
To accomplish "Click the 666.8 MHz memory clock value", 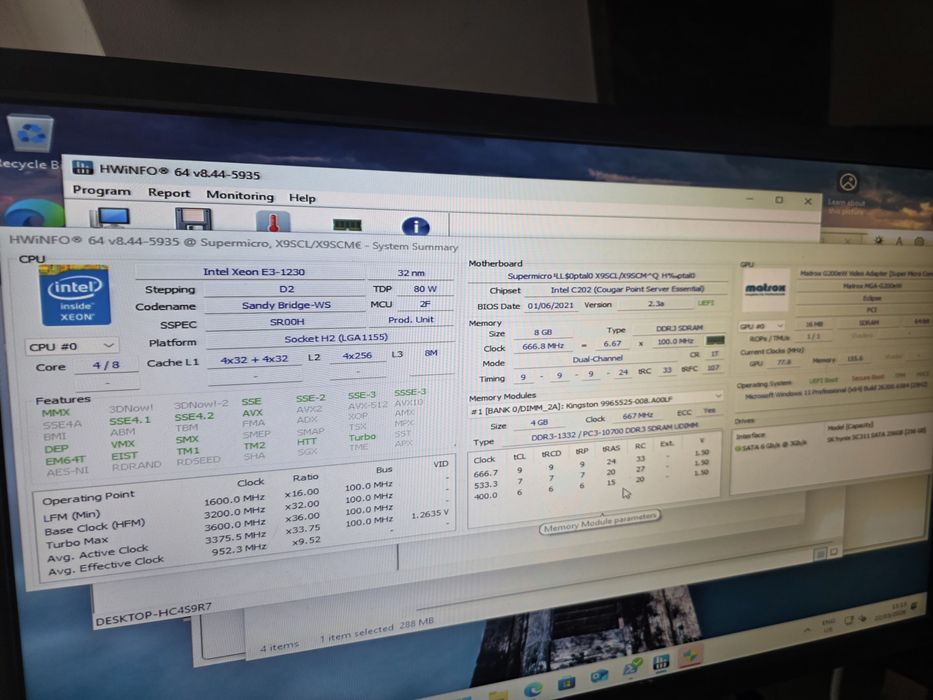I will (x=543, y=346).
